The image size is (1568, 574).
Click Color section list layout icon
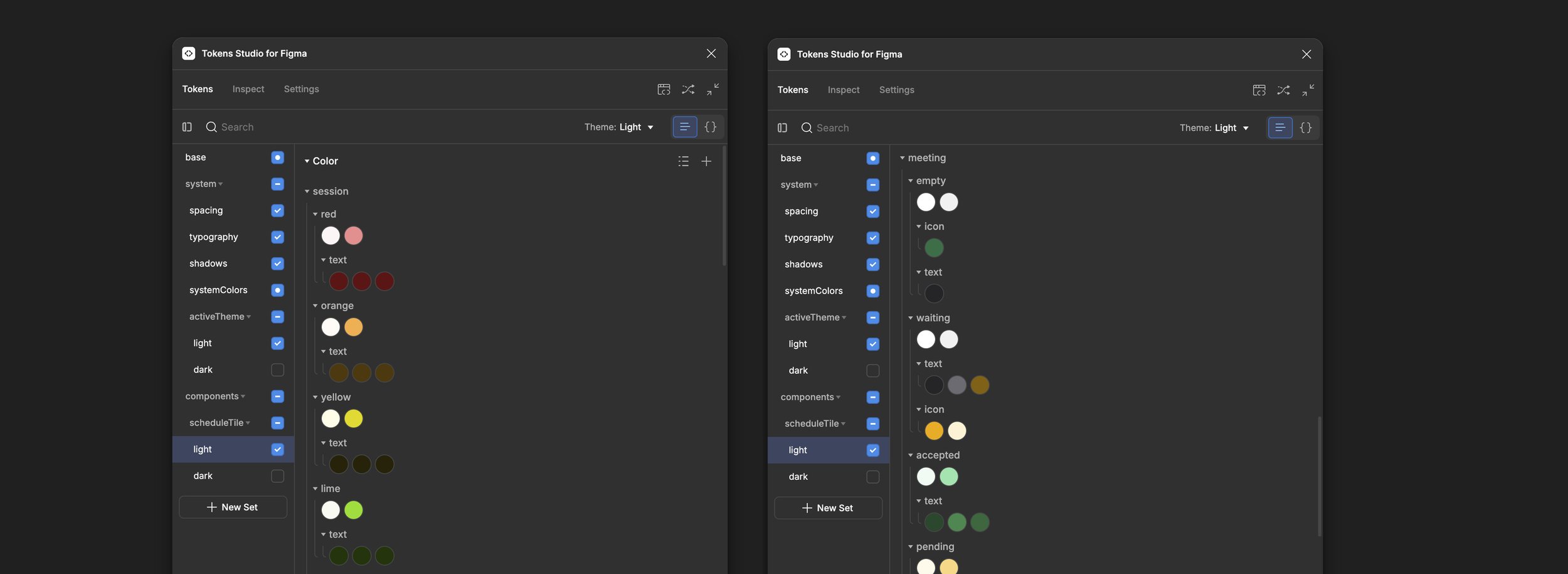pos(683,161)
